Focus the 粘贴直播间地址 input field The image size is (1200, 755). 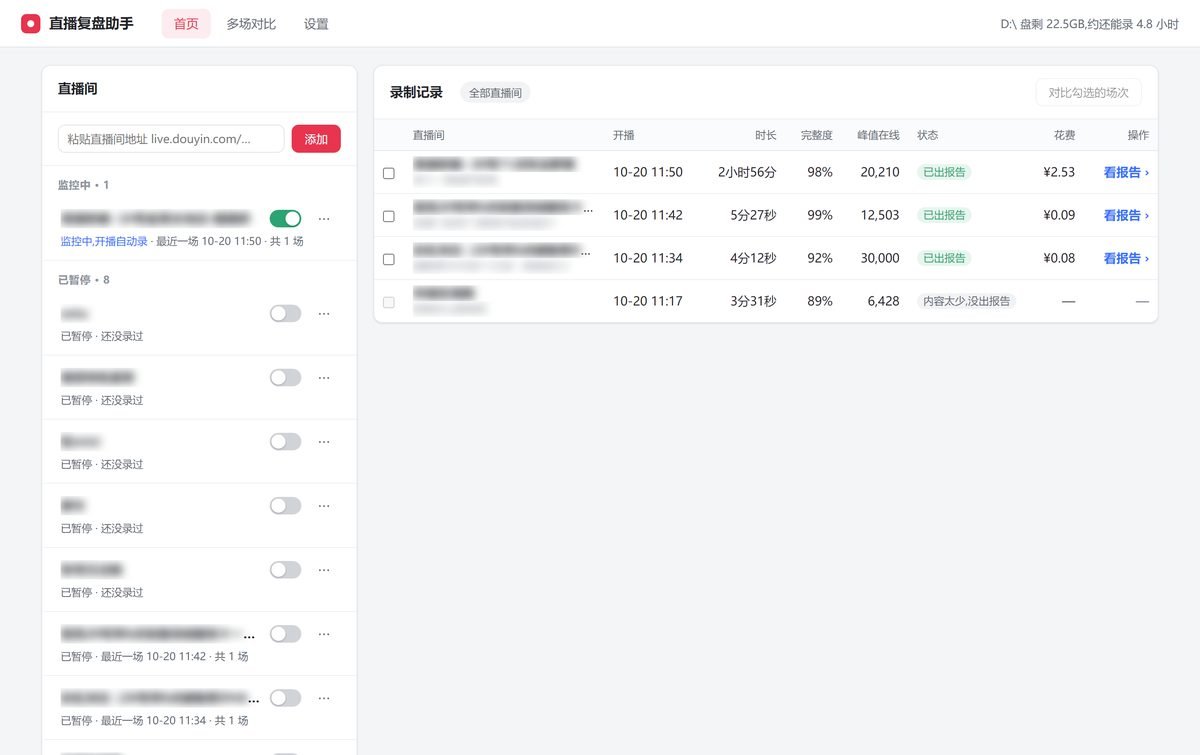click(x=171, y=139)
